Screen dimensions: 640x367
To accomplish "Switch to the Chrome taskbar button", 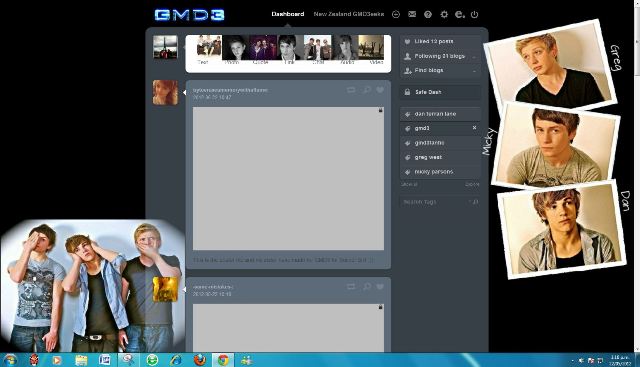I will click(x=223, y=360).
